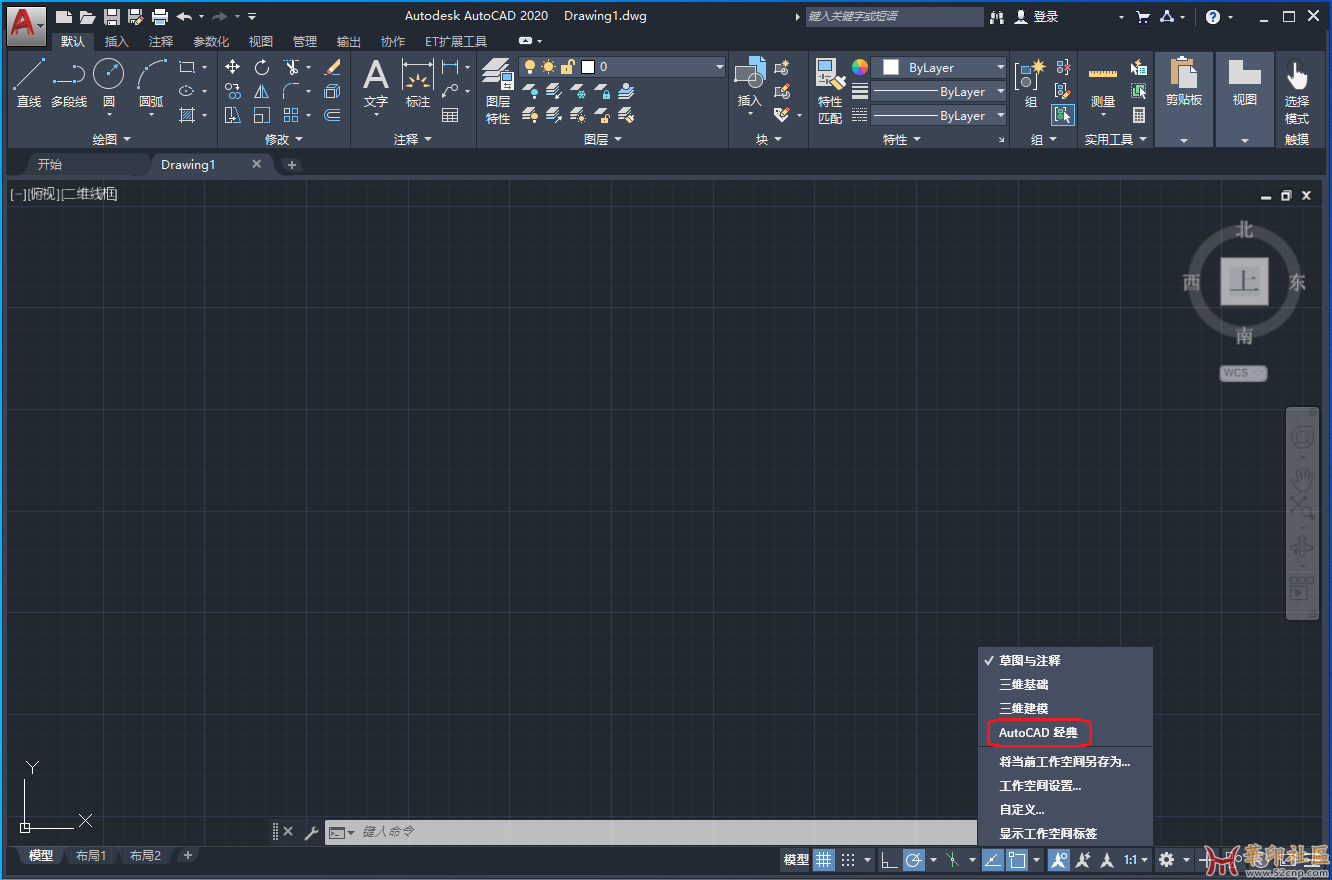
Task: Toggle ortho mode in status bar
Action: pyautogui.click(x=889, y=860)
